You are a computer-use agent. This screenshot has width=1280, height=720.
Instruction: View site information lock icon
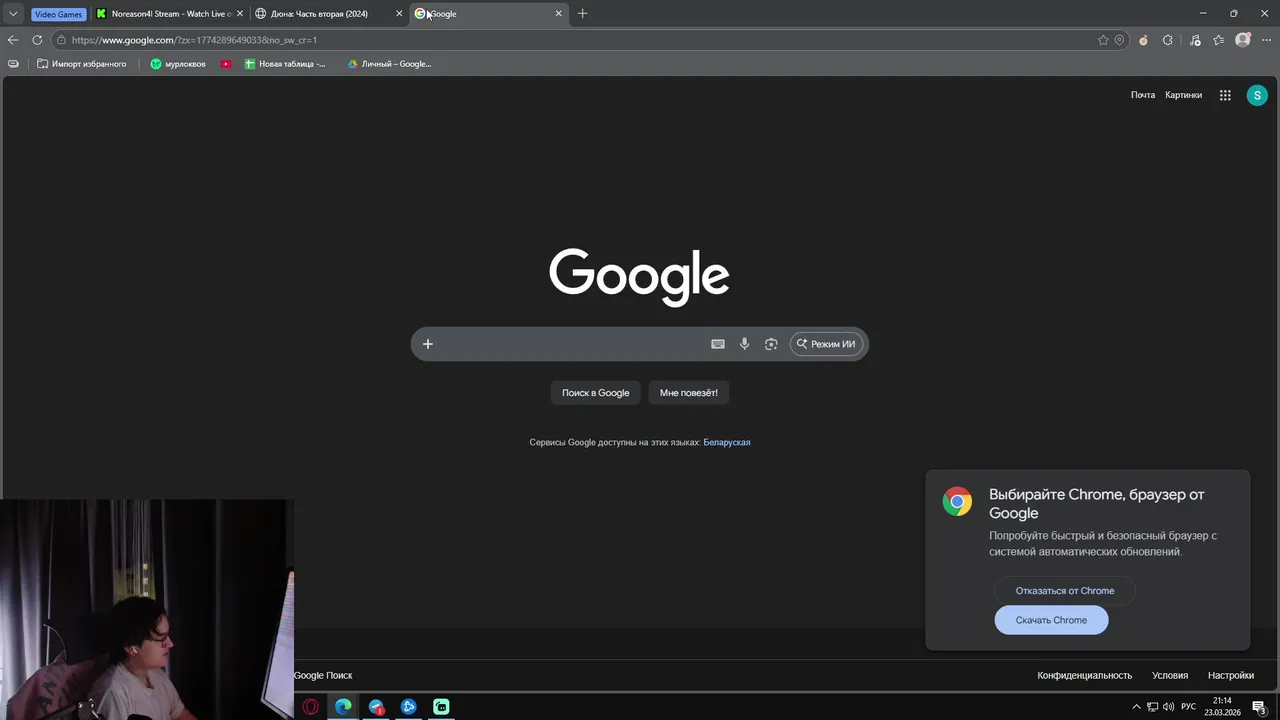[61, 40]
